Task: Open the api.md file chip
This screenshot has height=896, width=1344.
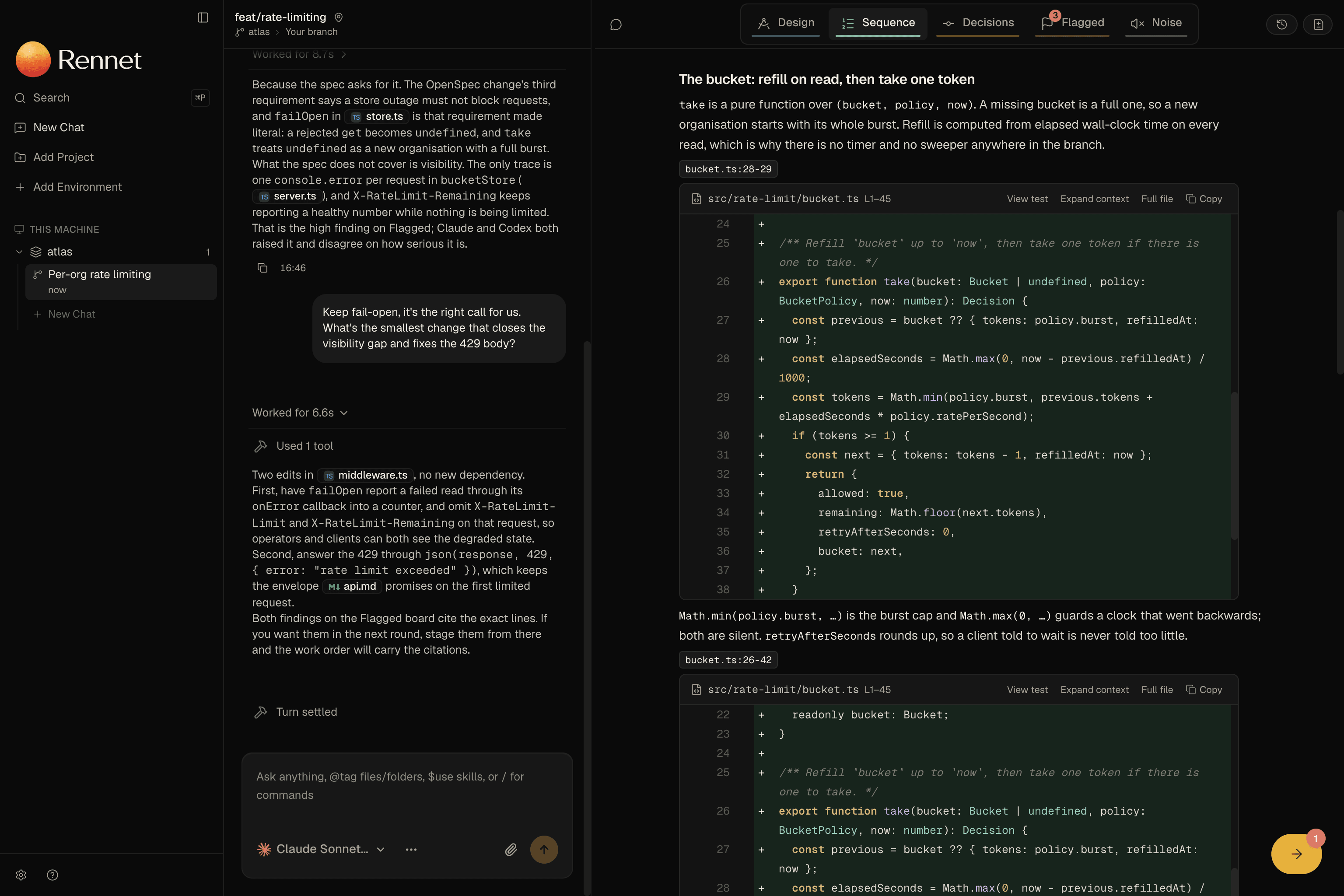Action: pyautogui.click(x=352, y=586)
